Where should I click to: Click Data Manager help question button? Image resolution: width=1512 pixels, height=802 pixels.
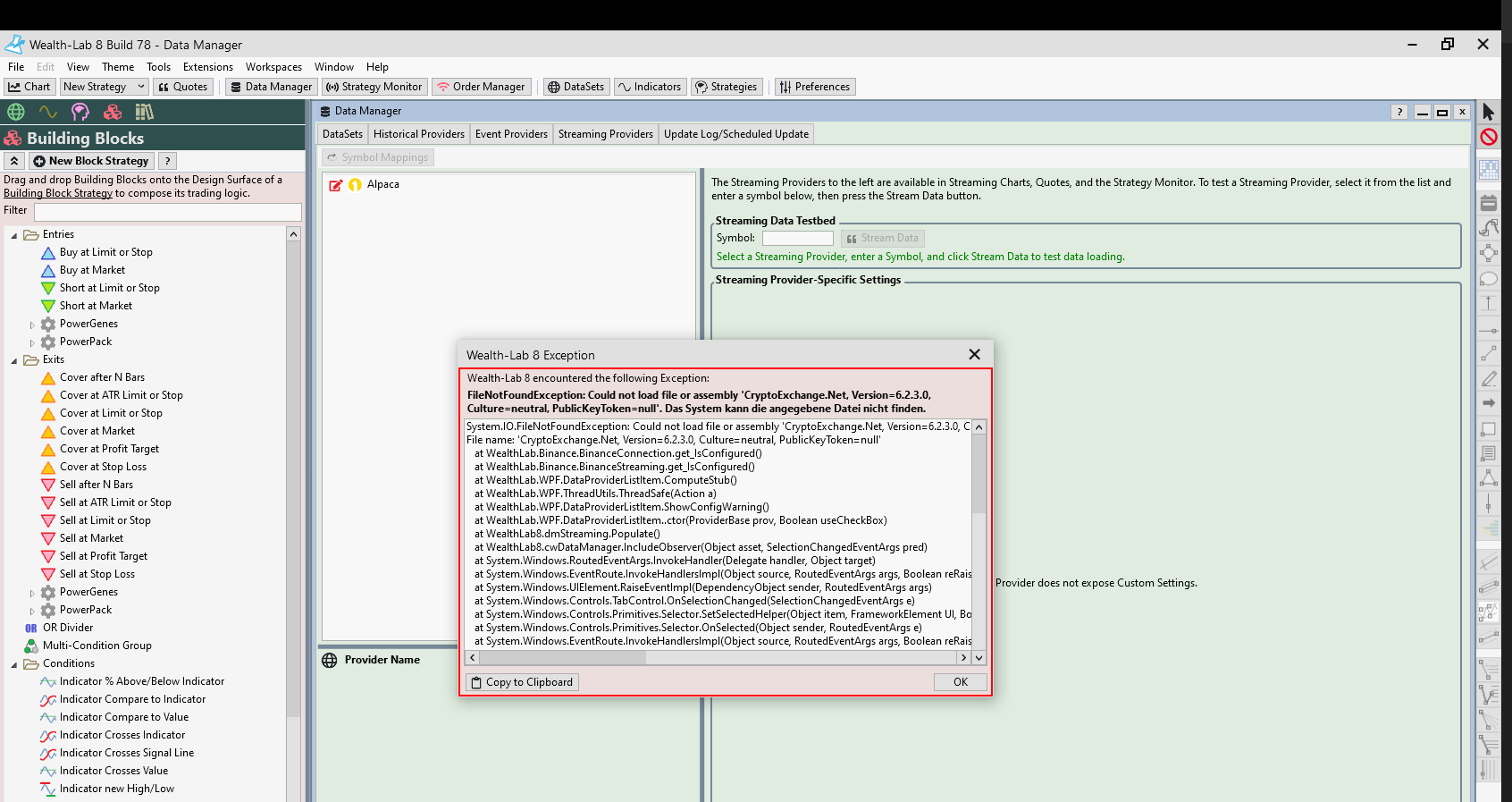tap(1399, 112)
